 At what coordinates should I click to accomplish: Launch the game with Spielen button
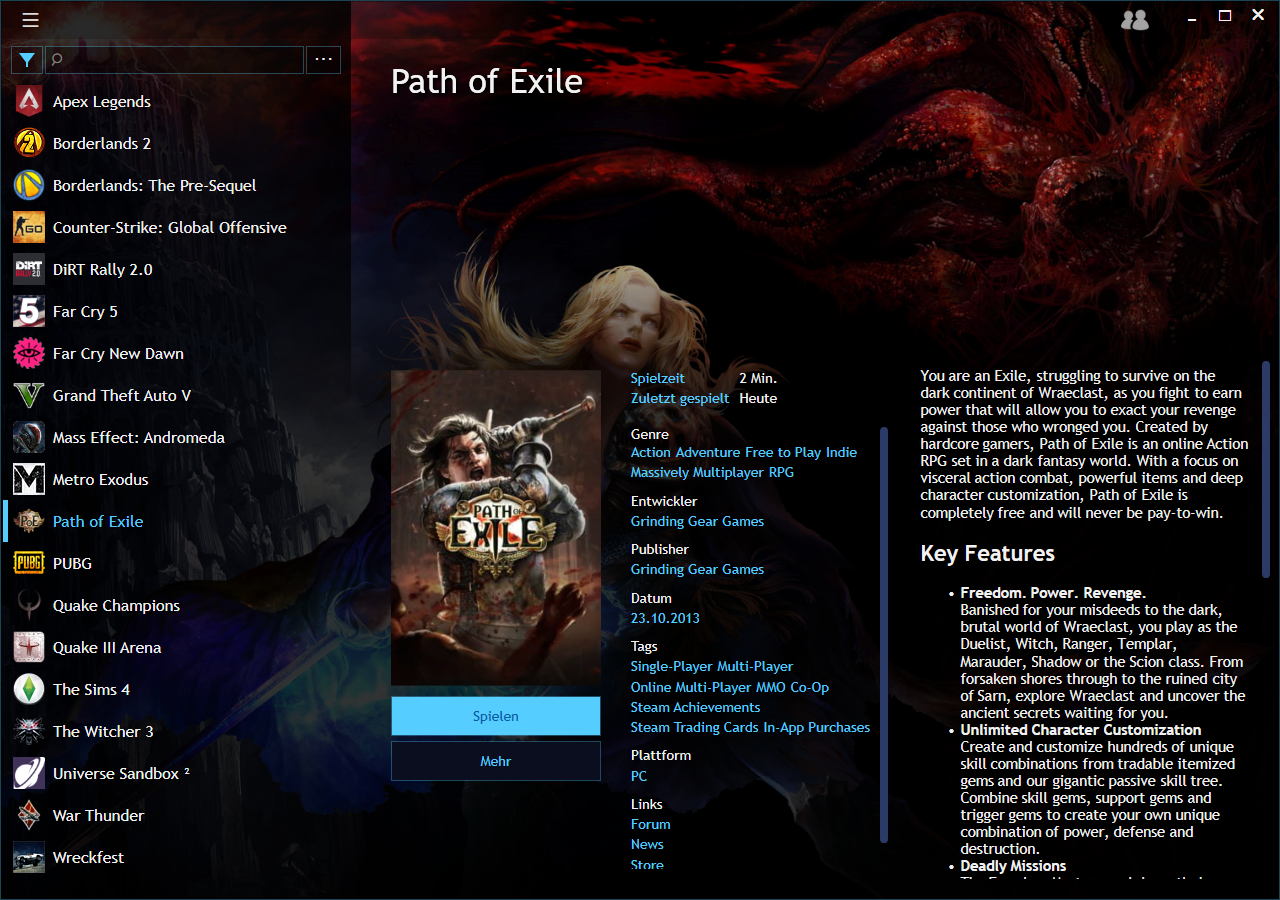(496, 716)
